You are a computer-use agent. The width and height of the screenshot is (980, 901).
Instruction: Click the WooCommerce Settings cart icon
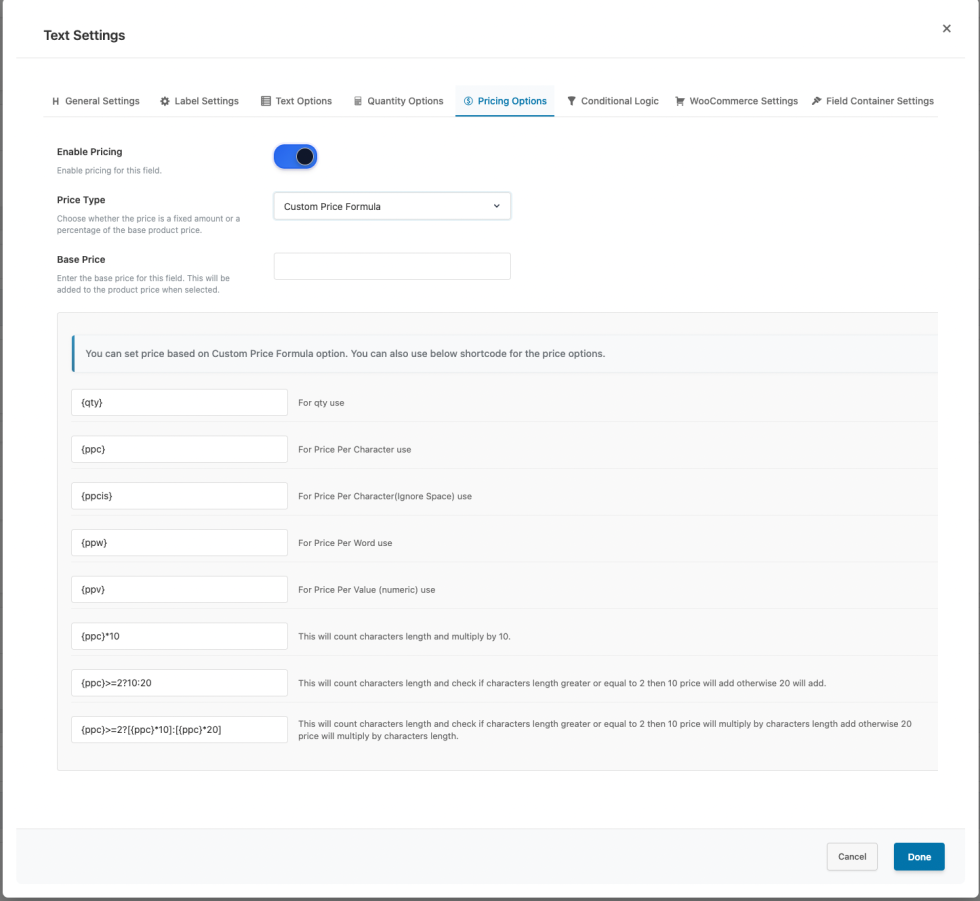pos(680,101)
